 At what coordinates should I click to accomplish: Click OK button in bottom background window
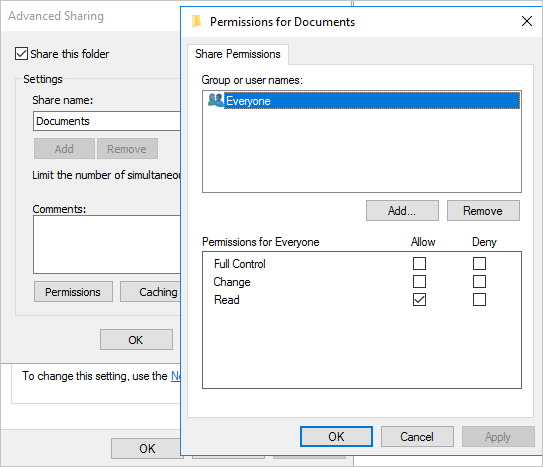146,448
